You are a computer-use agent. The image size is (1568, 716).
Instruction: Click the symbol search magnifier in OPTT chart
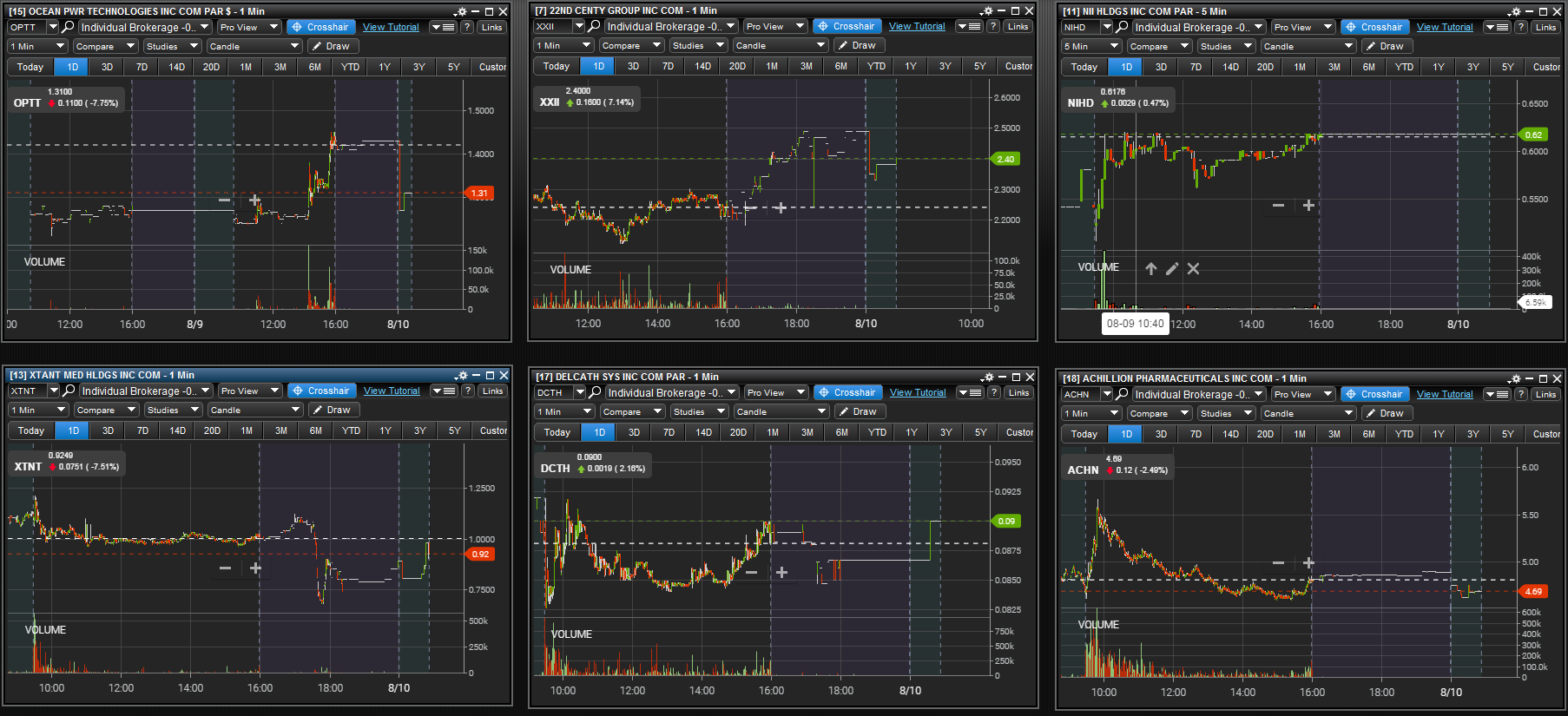[x=68, y=27]
